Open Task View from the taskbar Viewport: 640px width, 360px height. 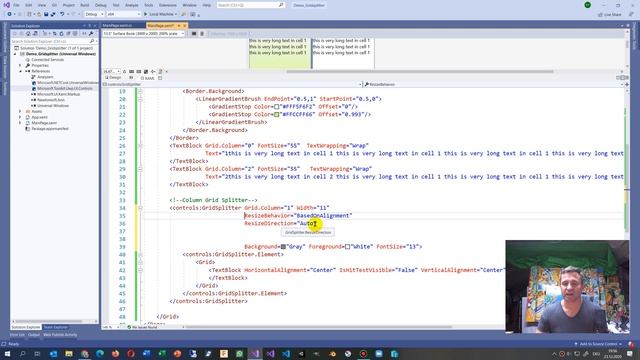click(x=38, y=354)
